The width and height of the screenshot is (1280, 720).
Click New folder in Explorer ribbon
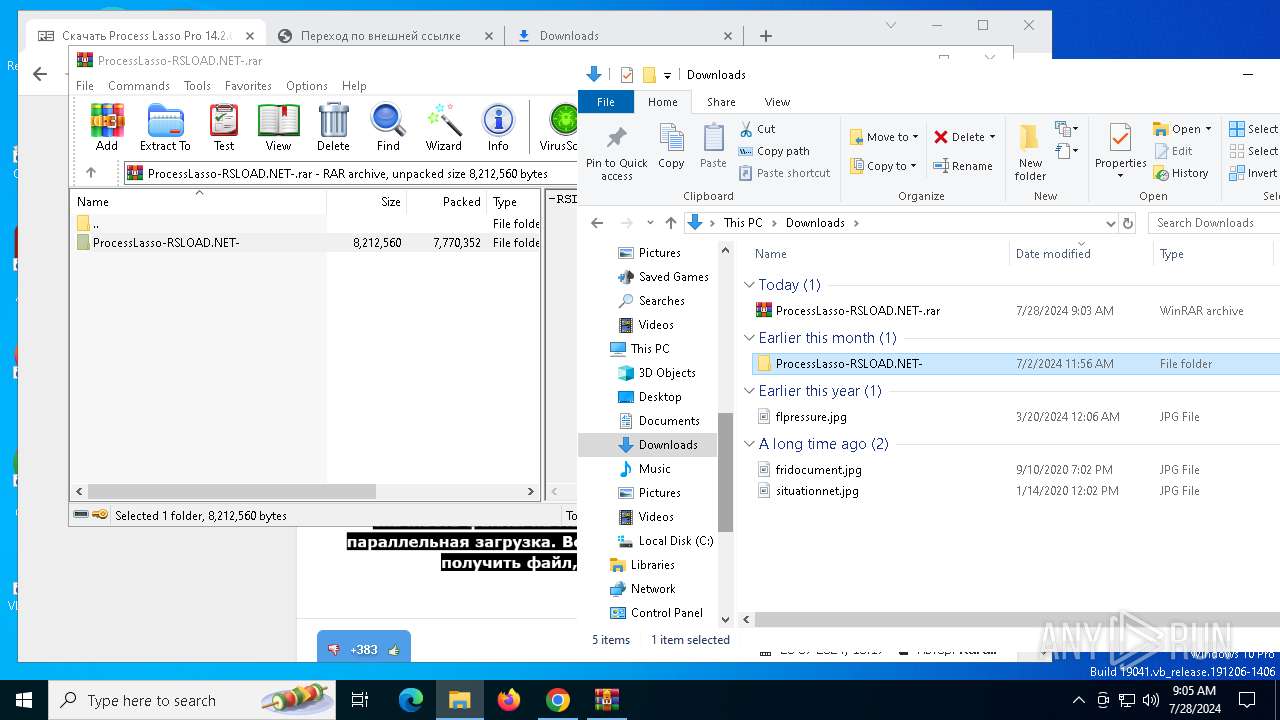point(1030,153)
